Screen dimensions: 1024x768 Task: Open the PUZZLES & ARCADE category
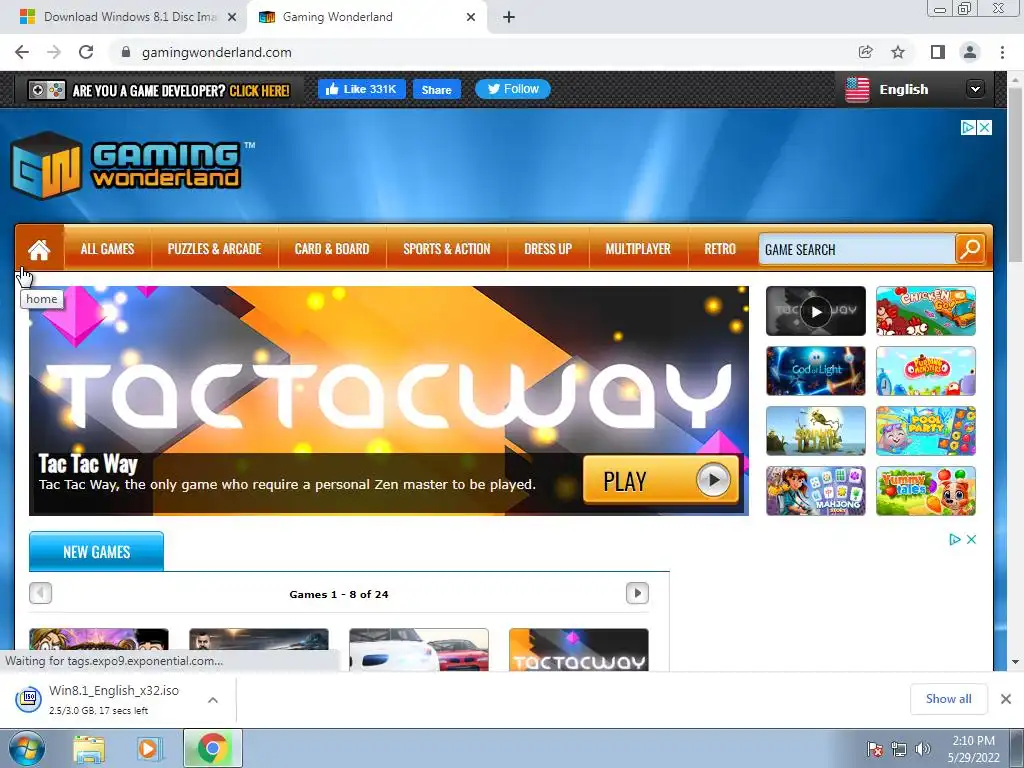pos(214,249)
